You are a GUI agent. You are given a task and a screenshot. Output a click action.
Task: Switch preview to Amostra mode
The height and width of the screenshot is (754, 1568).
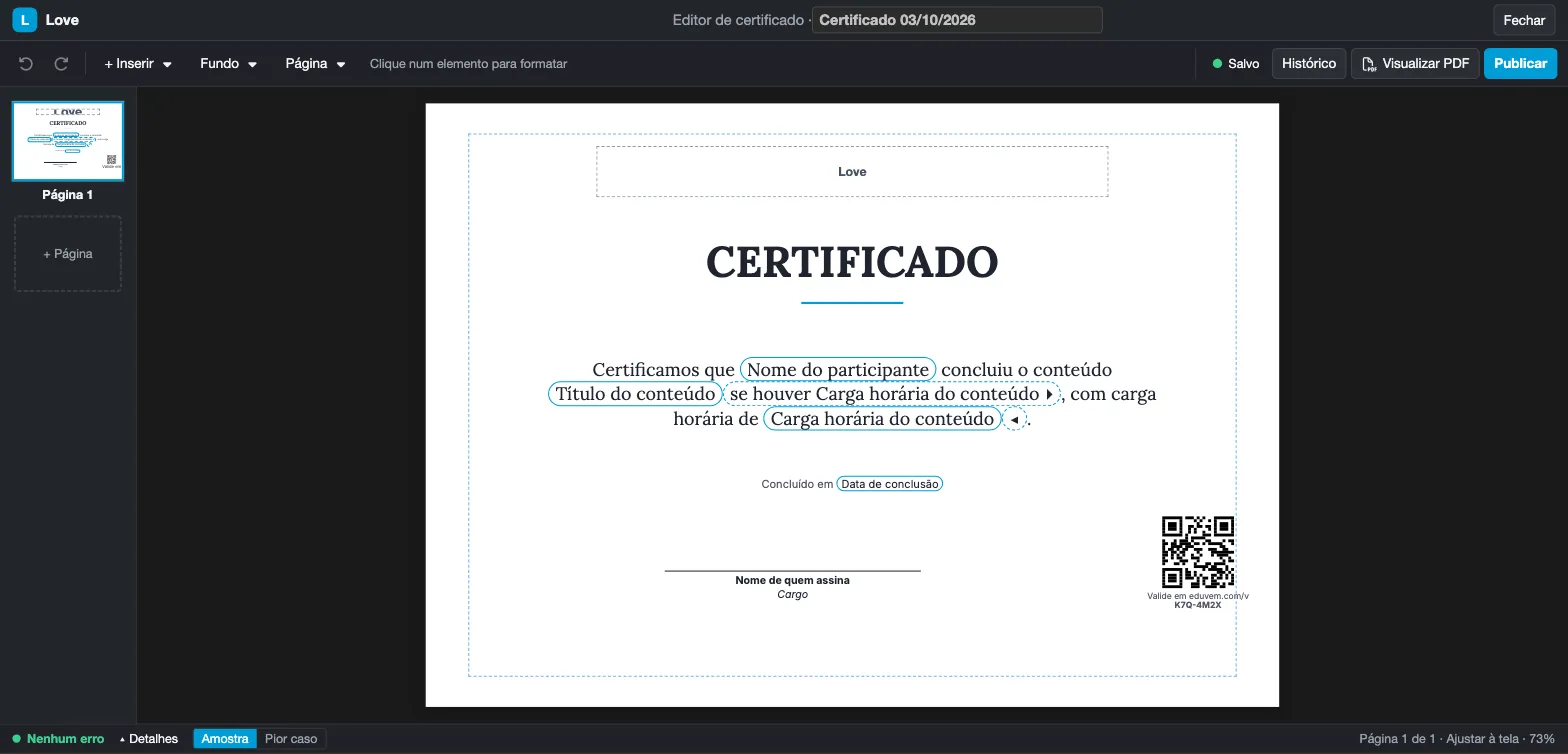[x=225, y=739]
